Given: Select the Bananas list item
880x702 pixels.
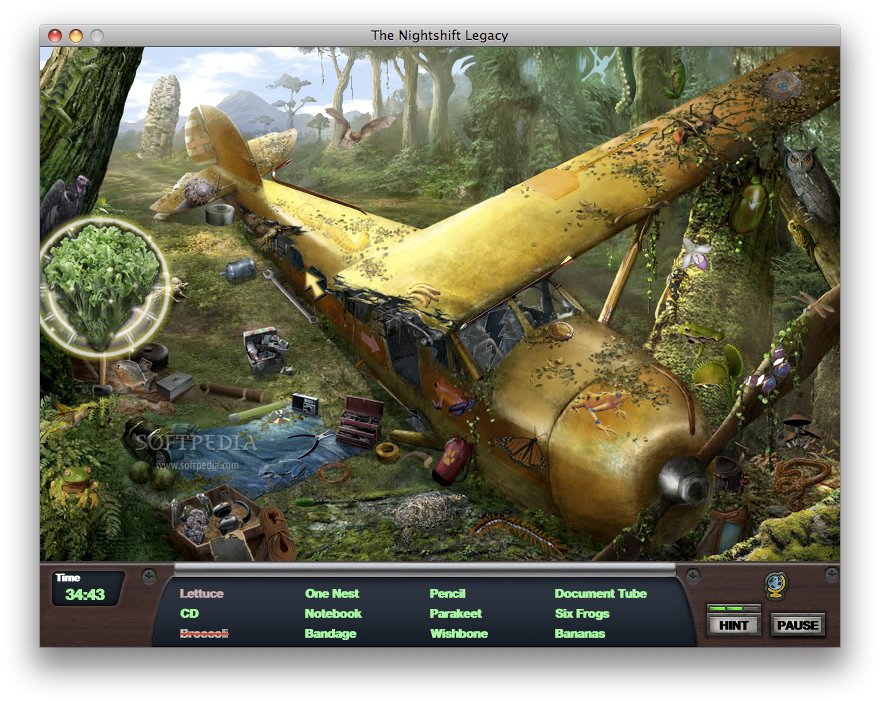Looking at the screenshot, I should [580, 634].
